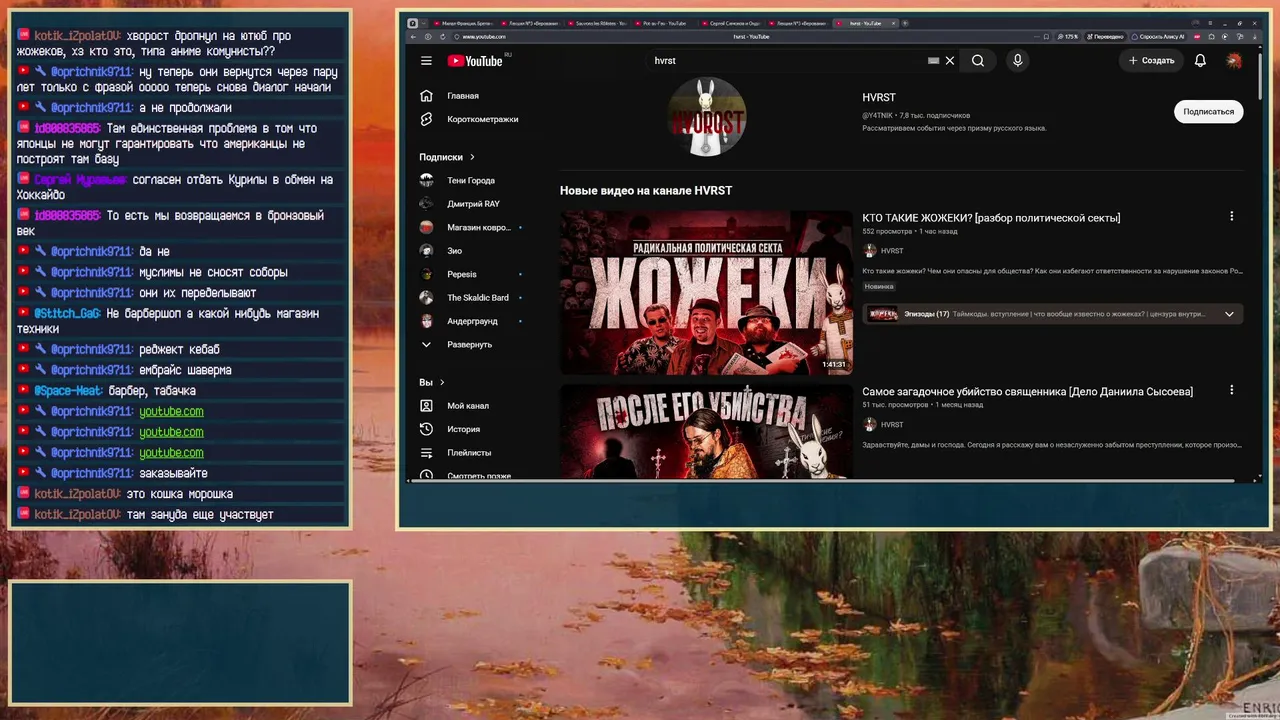
Task: Open HVRST avatar under Сысоева video
Action: pos(870,425)
